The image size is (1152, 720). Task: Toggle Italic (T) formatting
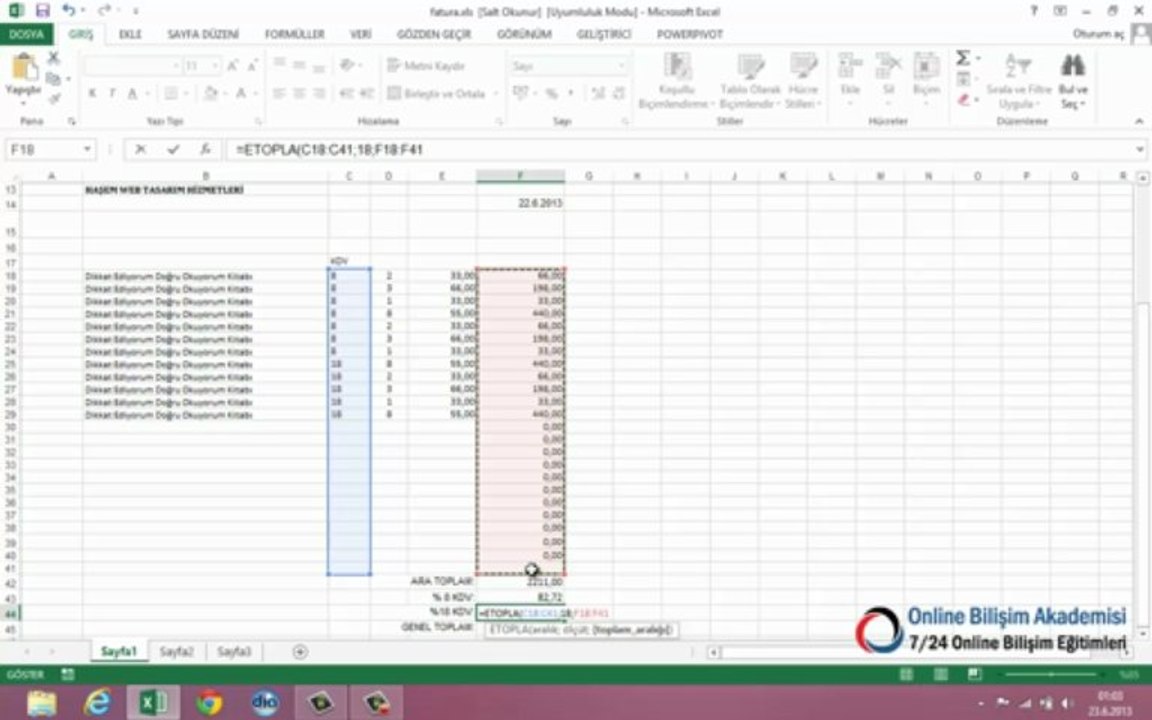[x=112, y=93]
